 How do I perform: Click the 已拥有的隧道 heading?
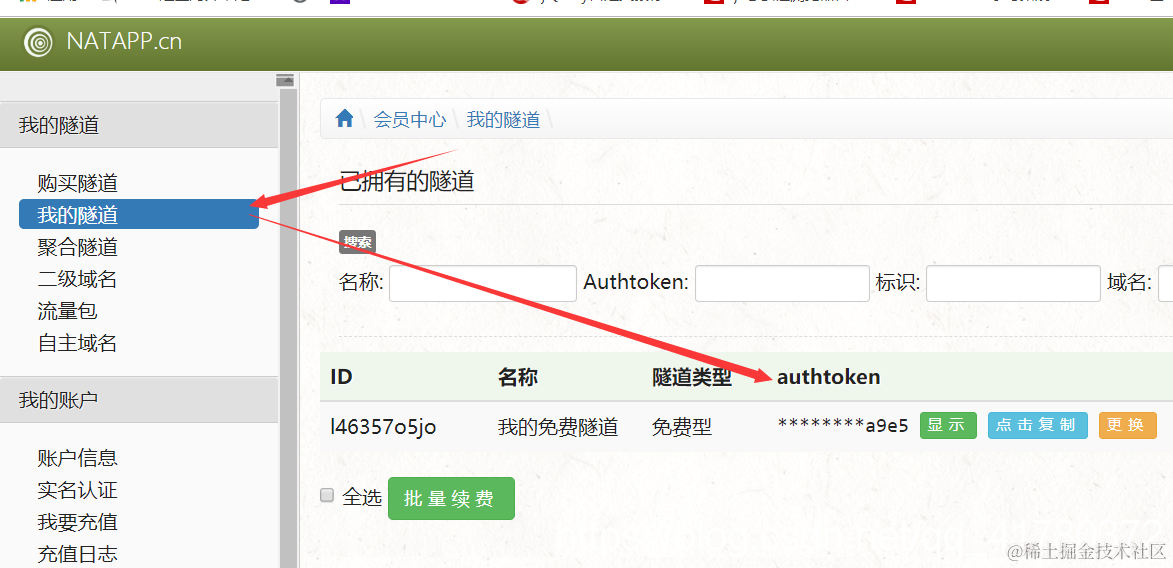pos(406,181)
